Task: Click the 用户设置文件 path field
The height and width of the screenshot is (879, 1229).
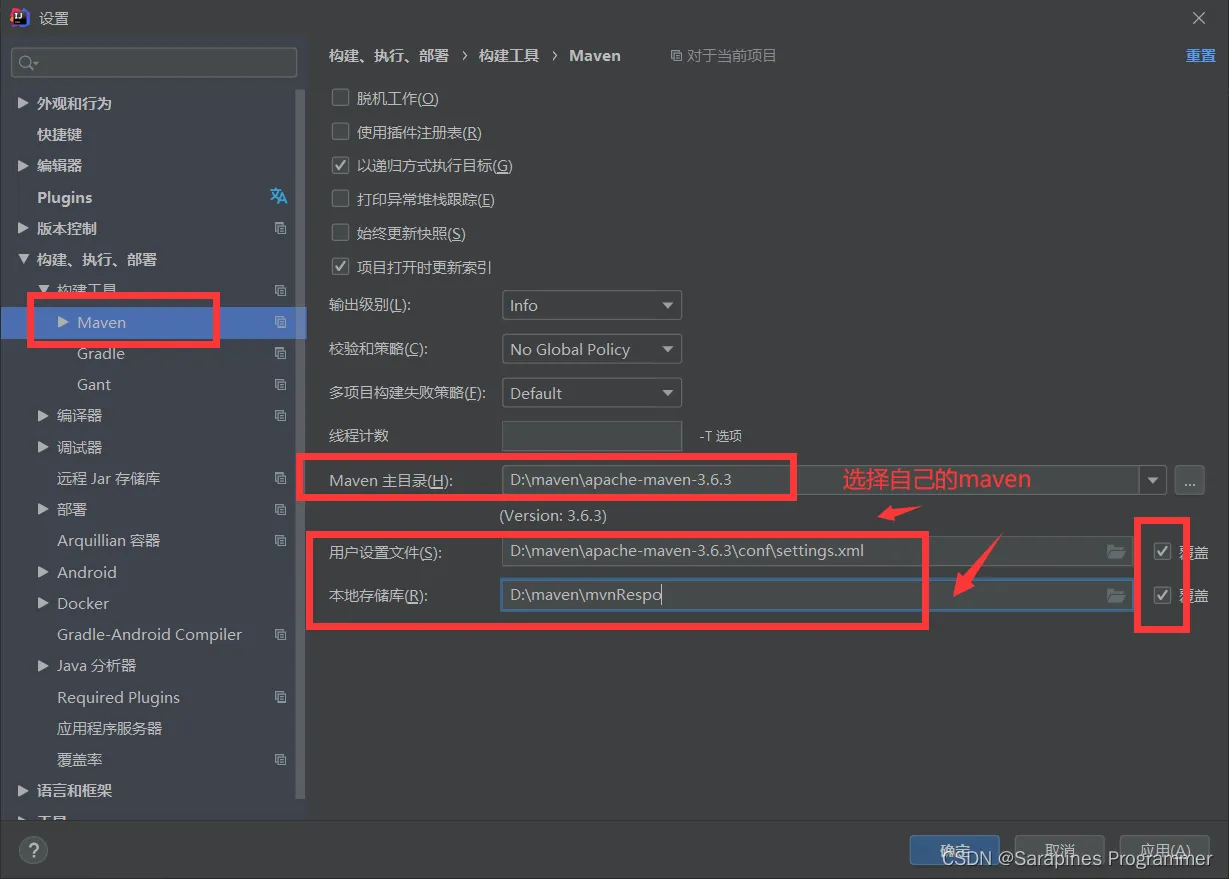Action: (816, 551)
